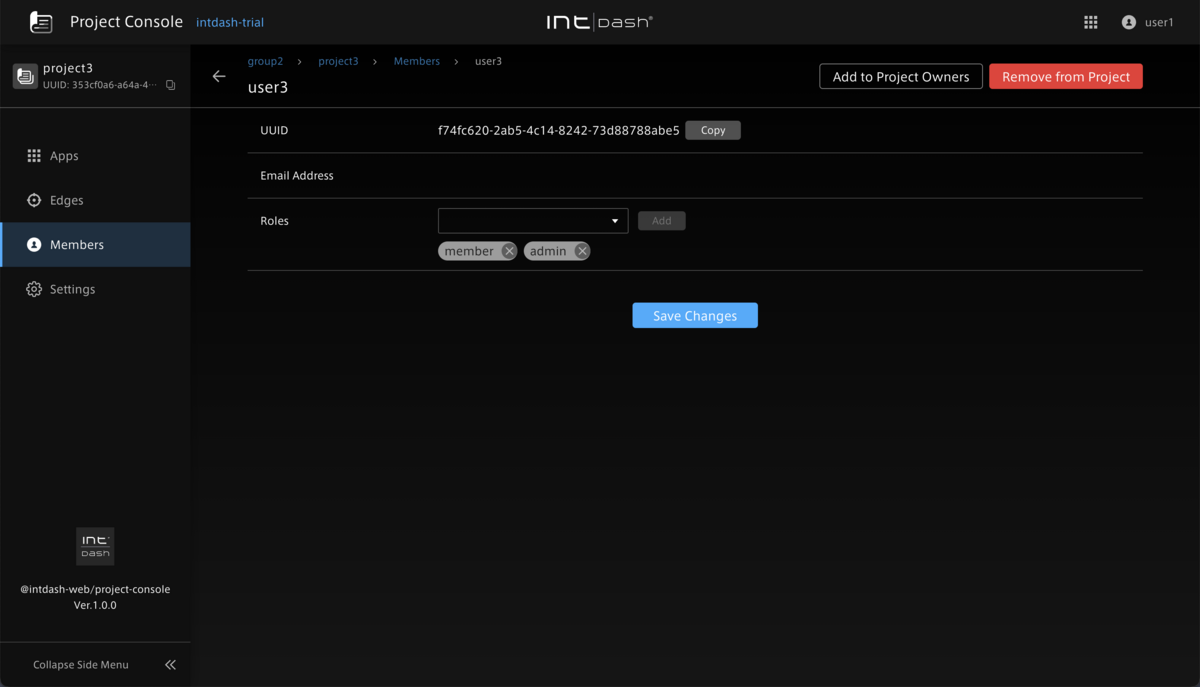Click the Edges target icon in sidebar
This screenshot has width=1200, height=687.
pyautogui.click(x=34, y=200)
